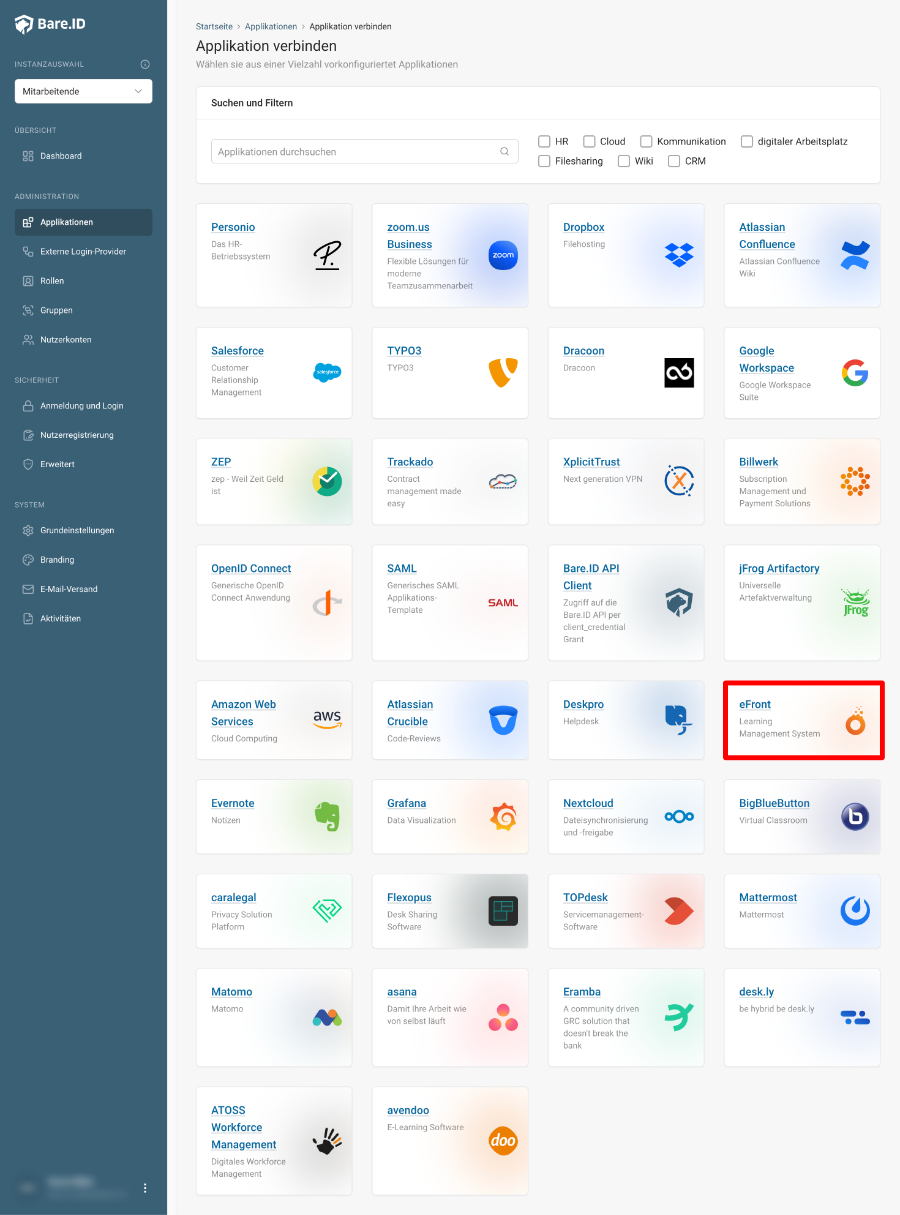Open the Eramba application link
Screen dimensions: 900x1215
(582, 992)
